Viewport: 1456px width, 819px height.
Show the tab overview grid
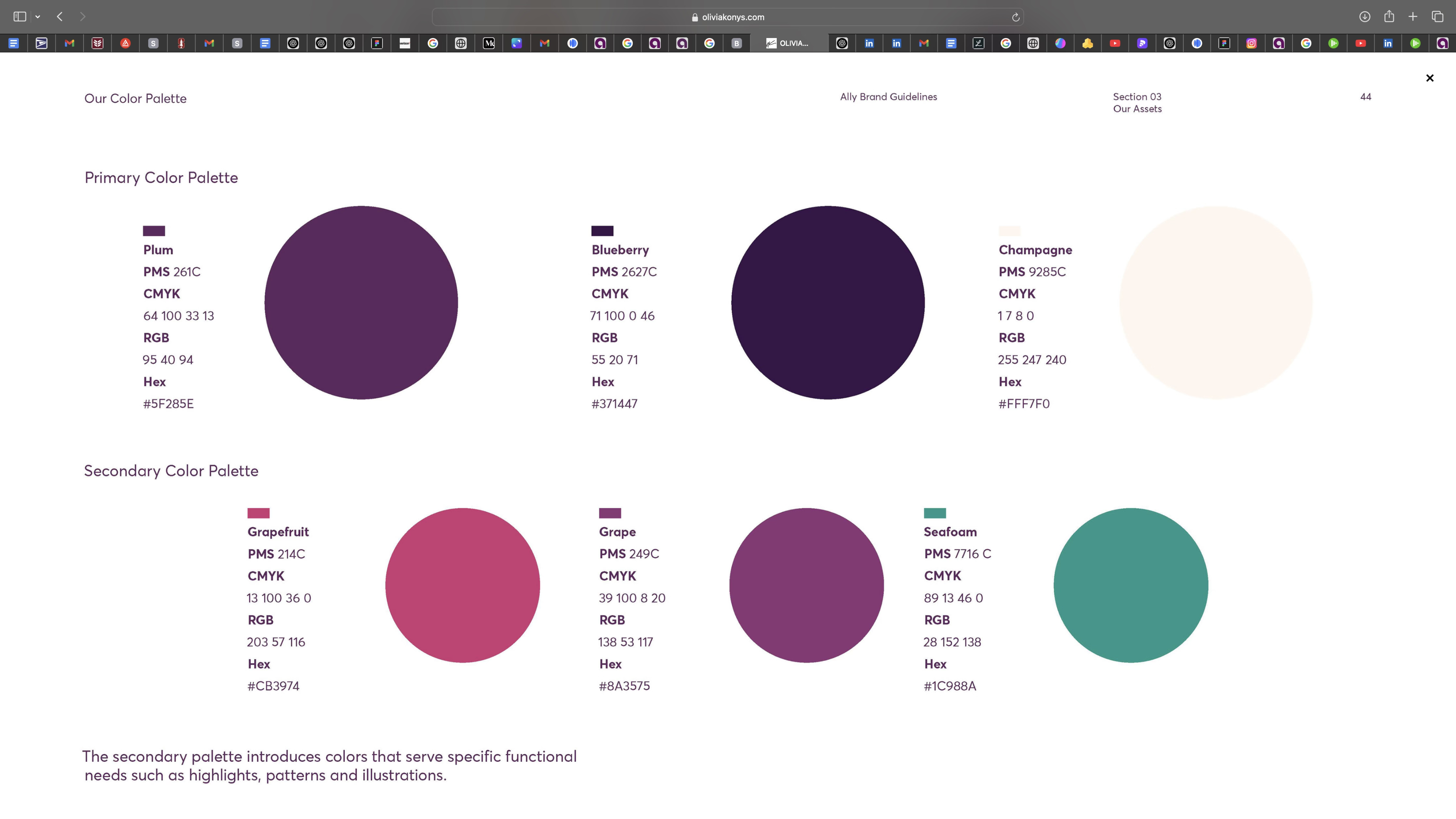[x=1438, y=16]
